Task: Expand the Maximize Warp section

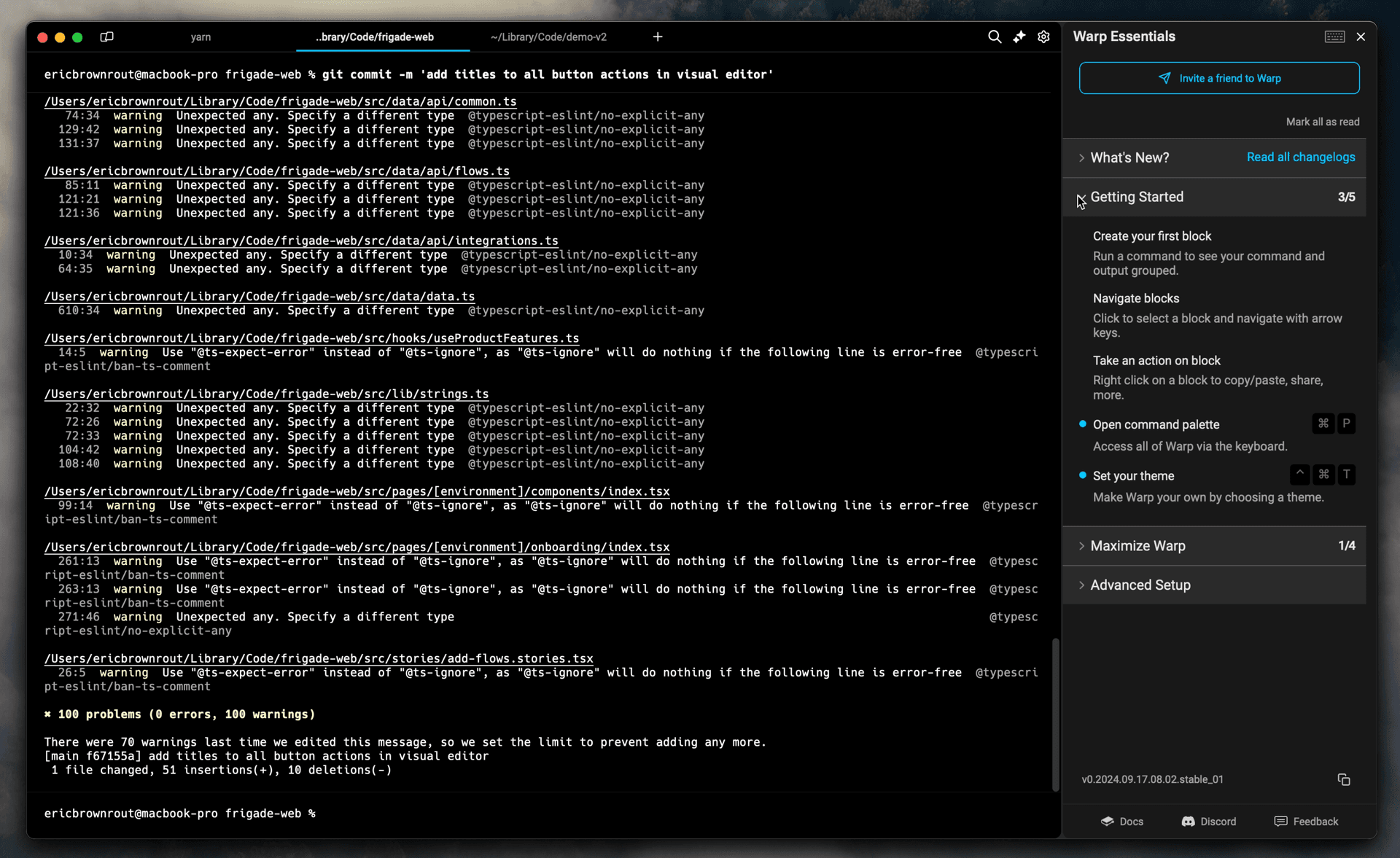Action: (1214, 546)
